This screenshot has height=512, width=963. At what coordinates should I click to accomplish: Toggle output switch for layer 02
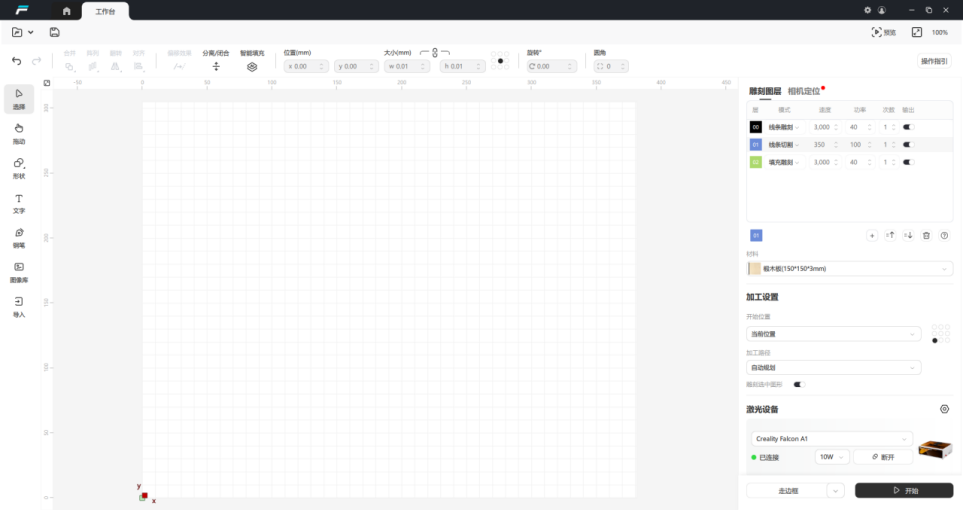pyautogui.click(x=908, y=162)
